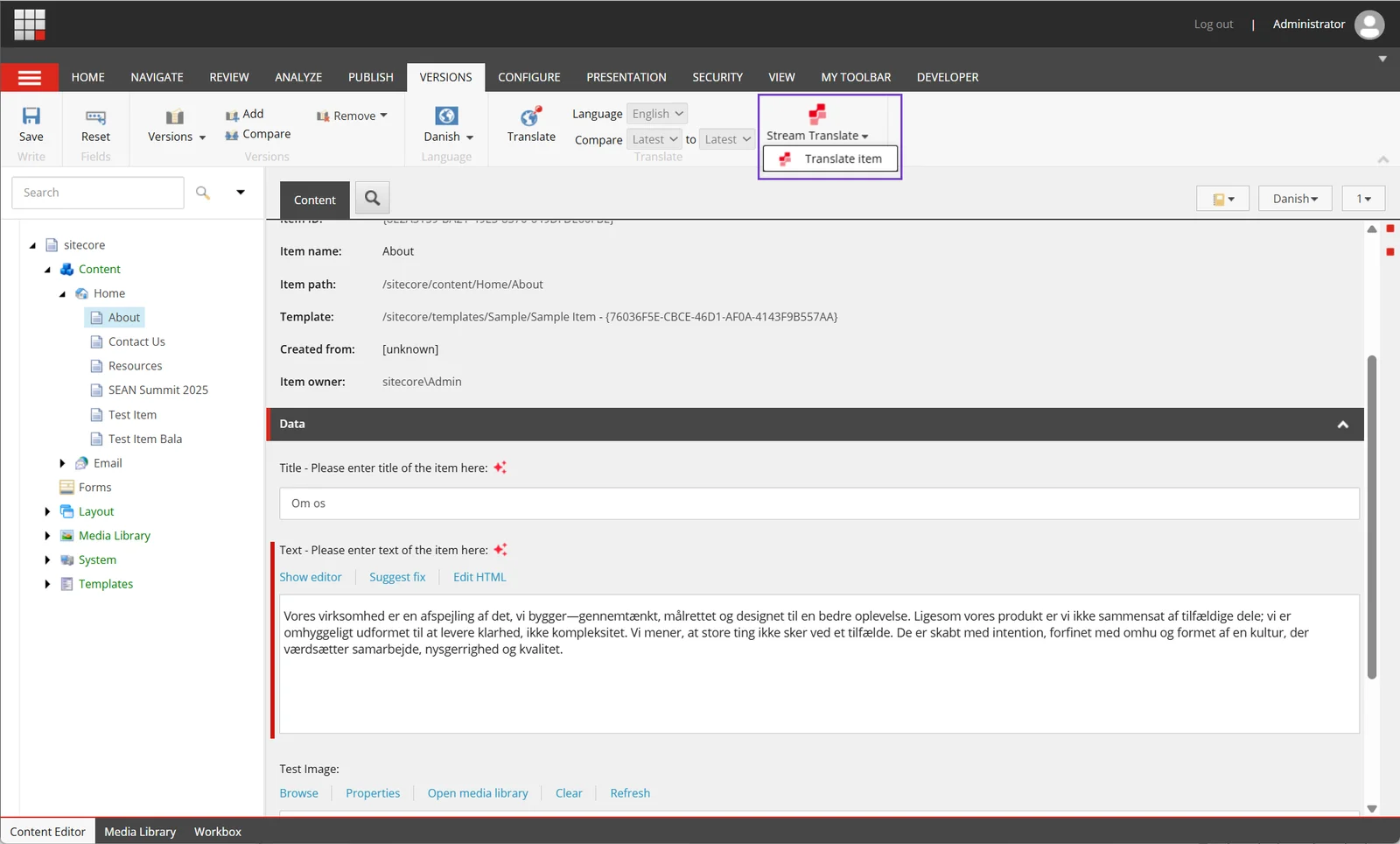
Task: Open the DEVELOPER ribbon tab
Action: click(948, 77)
